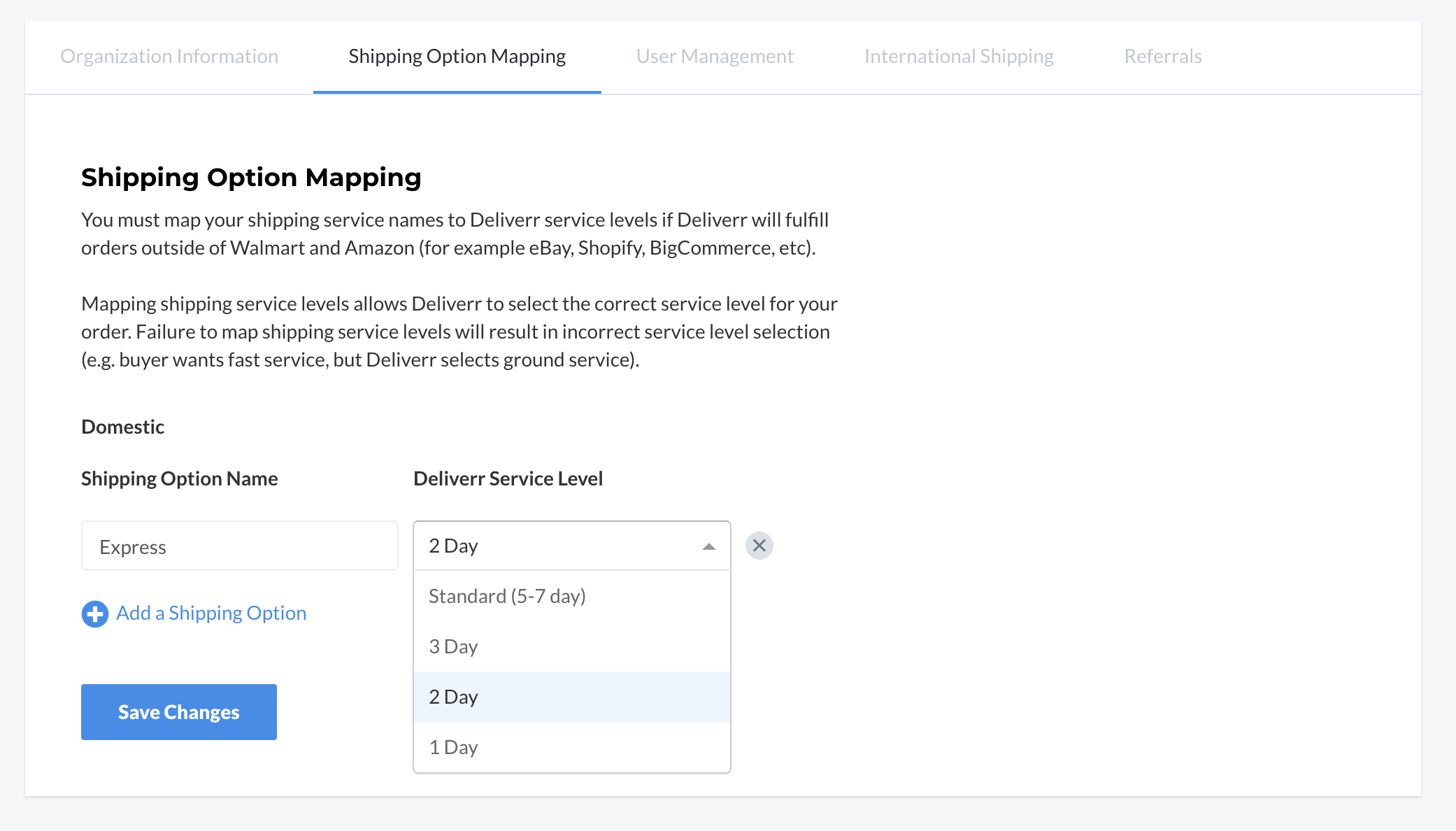Choose the 3 Day option
This screenshot has width=1456, height=831.
point(572,646)
